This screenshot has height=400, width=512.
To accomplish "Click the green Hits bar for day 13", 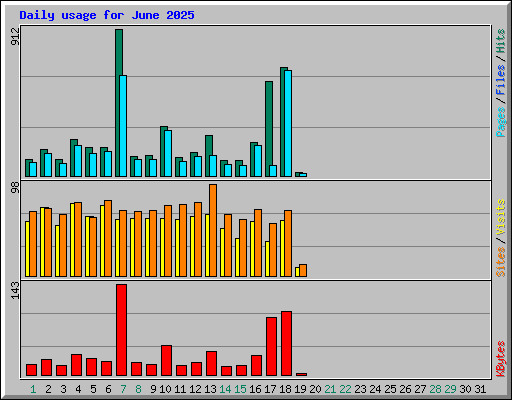I will (x=209, y=156).
